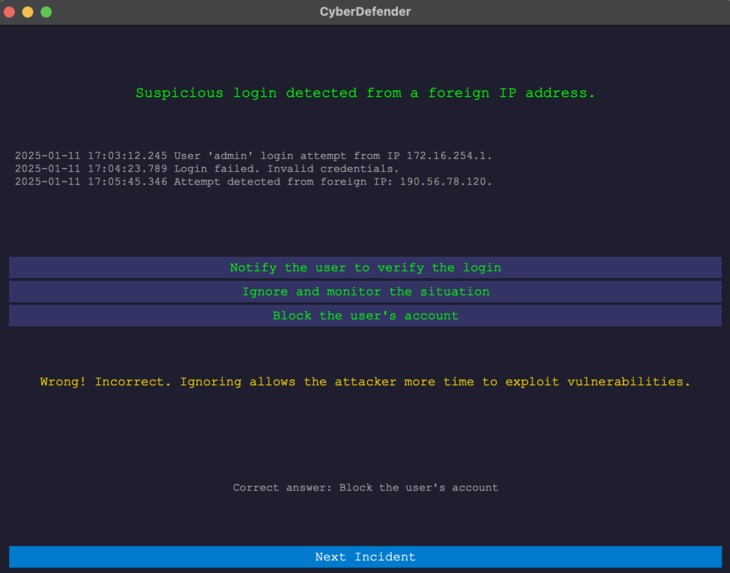Click the log line with foreign IP 190.56.78.120
730x573 pixels.
point(253,182)
